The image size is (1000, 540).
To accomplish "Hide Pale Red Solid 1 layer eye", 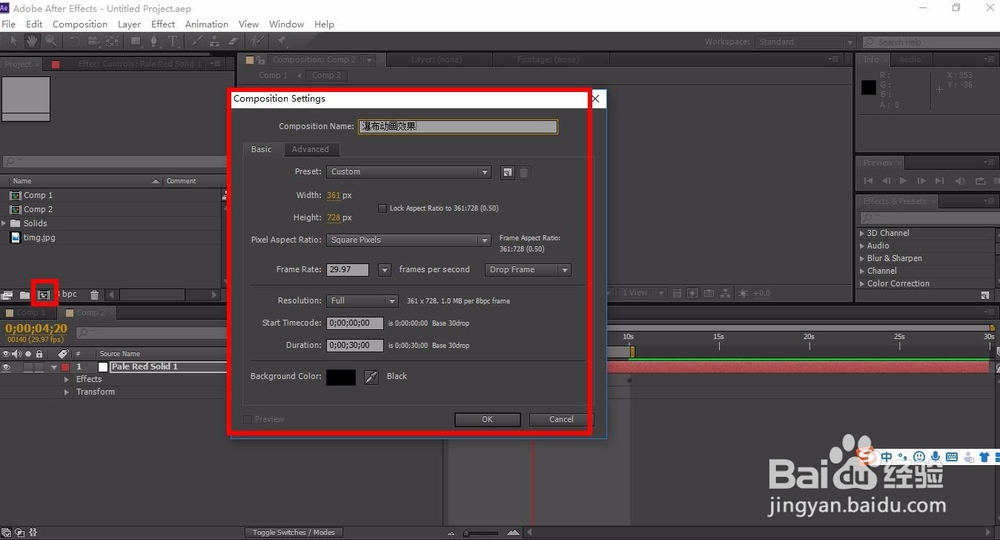I will 6,367.
